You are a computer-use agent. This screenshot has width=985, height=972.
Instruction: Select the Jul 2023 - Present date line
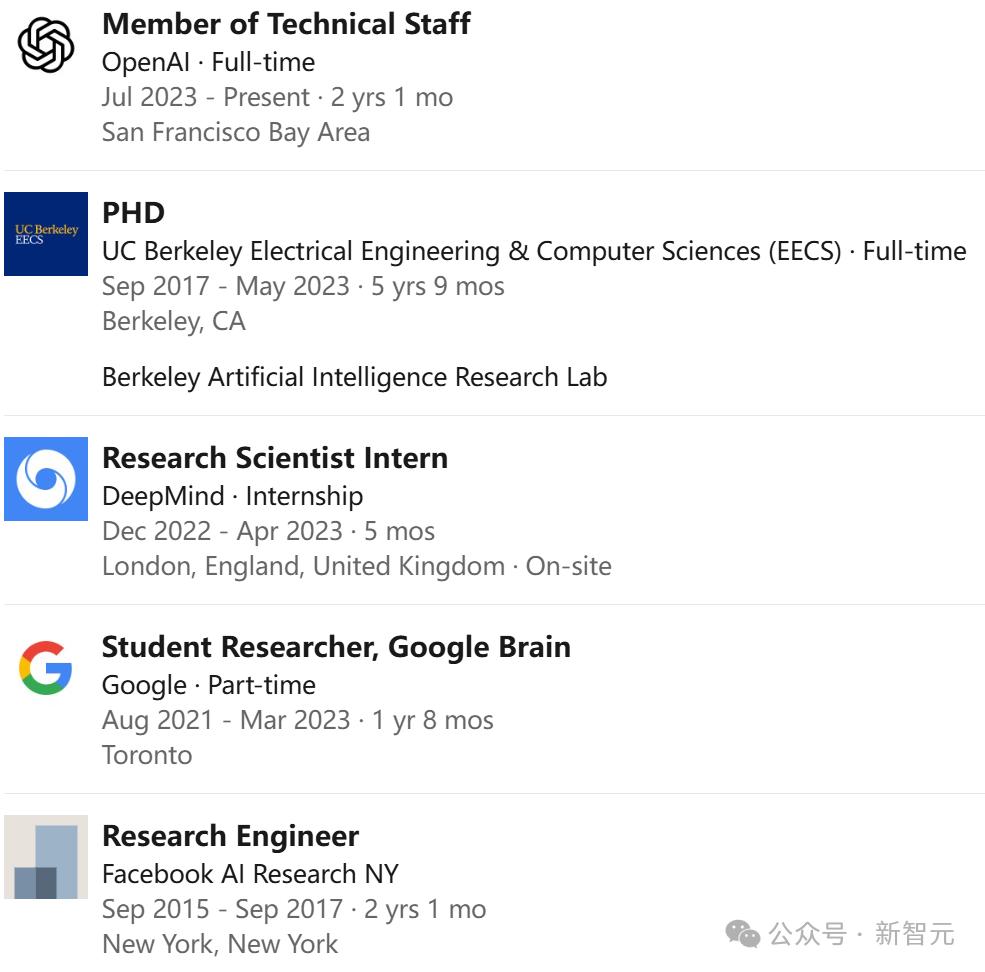point(278,97)
